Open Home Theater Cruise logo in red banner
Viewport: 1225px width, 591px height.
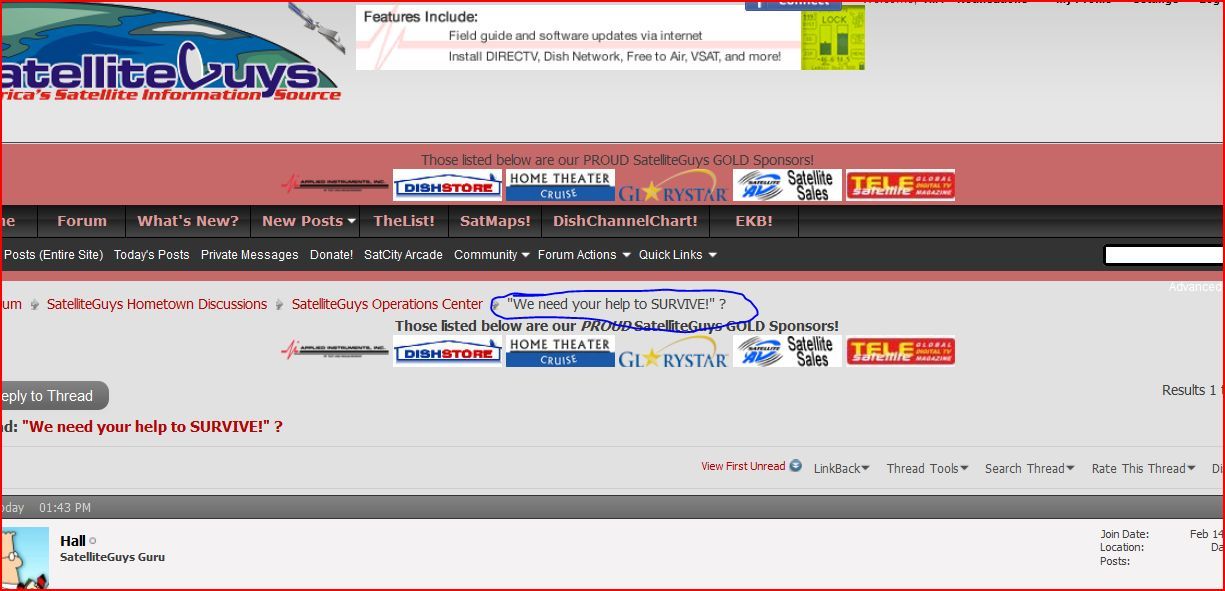tap(560, 185)
